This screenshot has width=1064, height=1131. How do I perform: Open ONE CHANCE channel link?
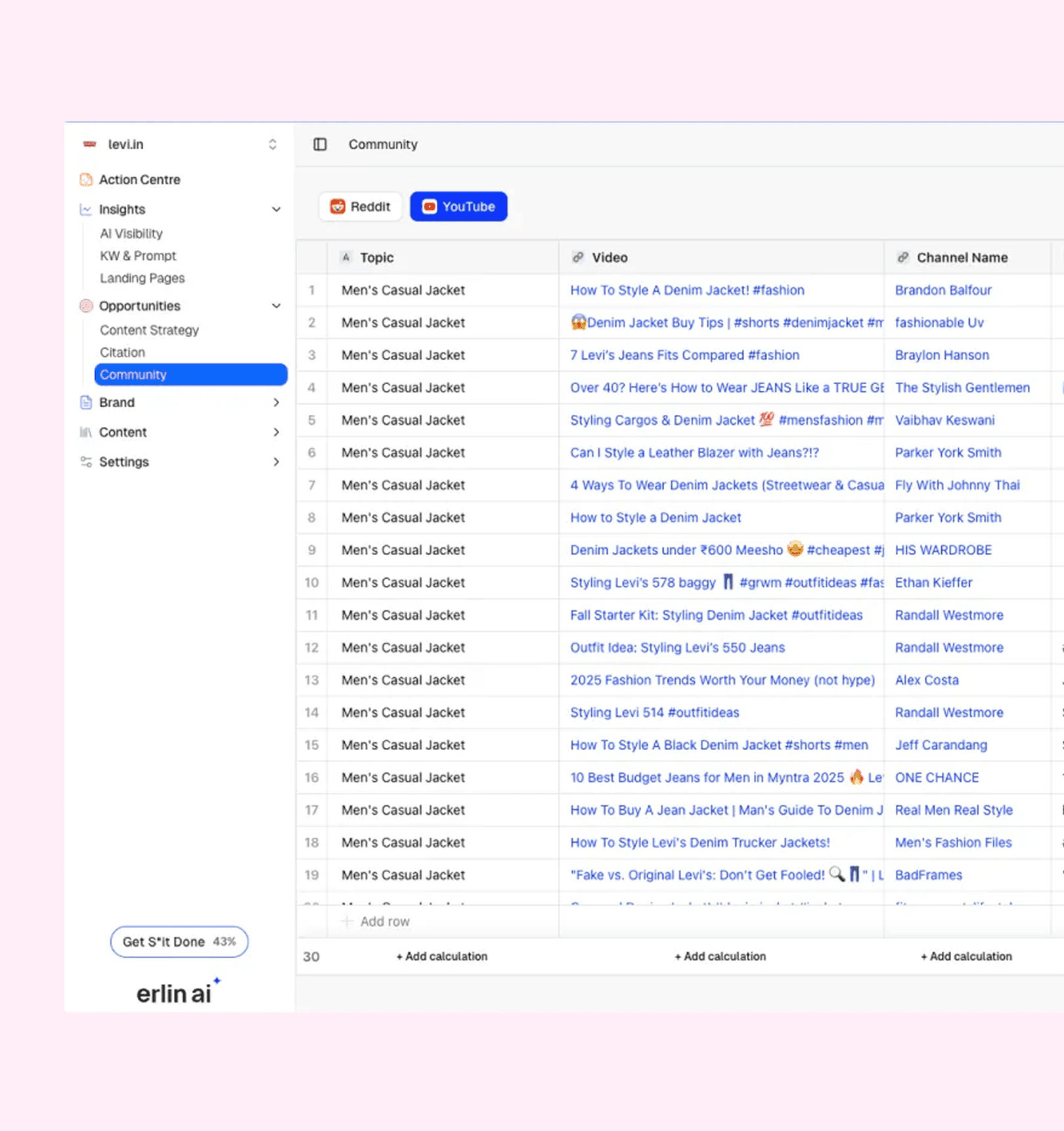(x=937, y=778)
